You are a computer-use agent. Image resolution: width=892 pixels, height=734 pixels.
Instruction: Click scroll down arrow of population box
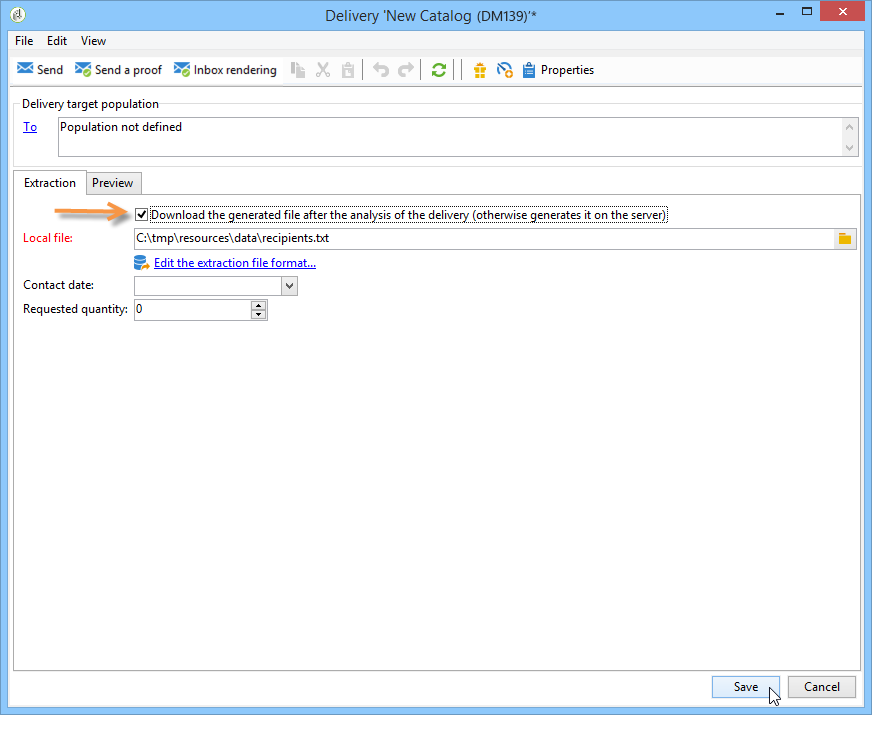pos(849,148)
